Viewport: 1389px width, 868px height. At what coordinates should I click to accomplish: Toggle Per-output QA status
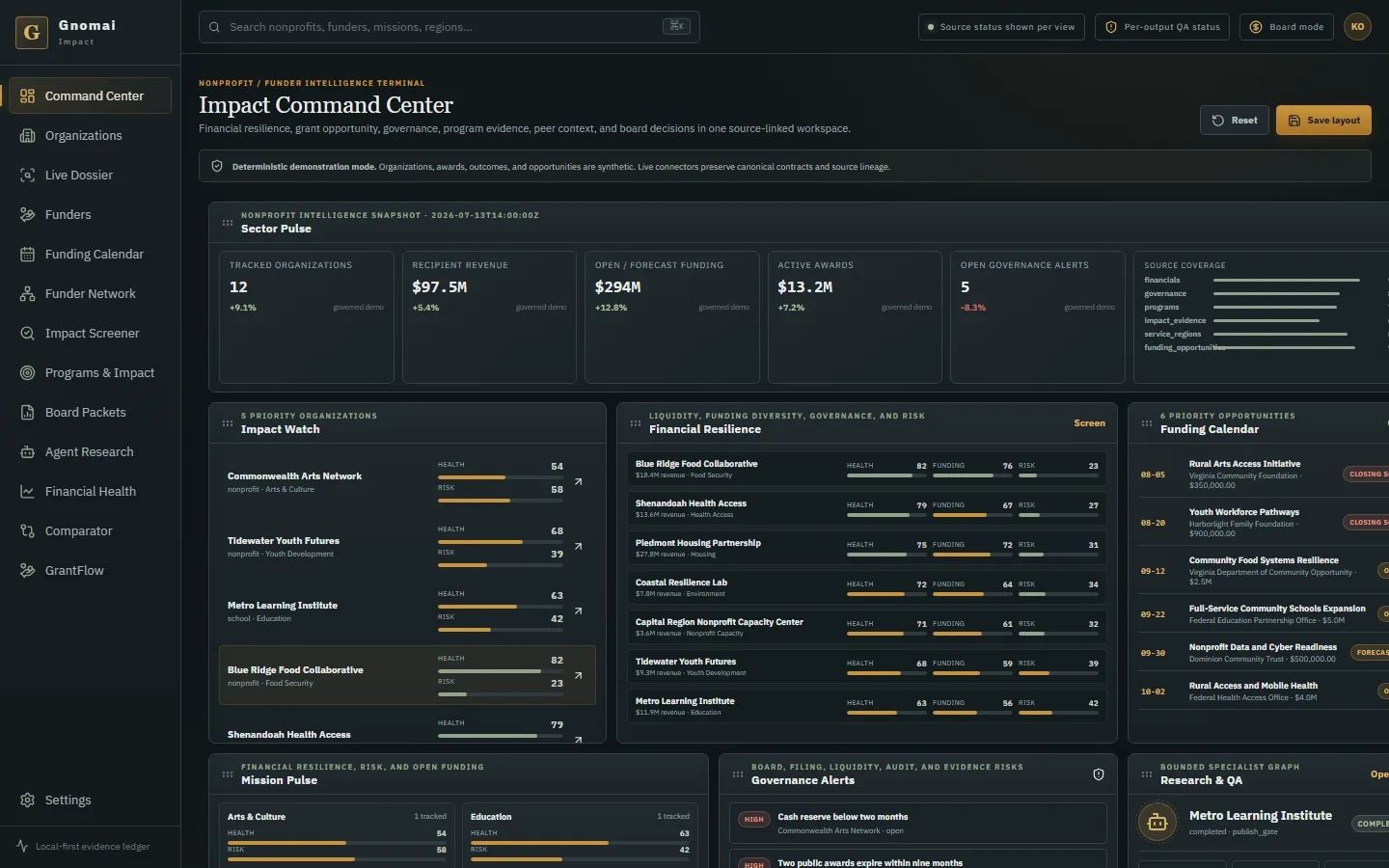[x=1162, y=27]
